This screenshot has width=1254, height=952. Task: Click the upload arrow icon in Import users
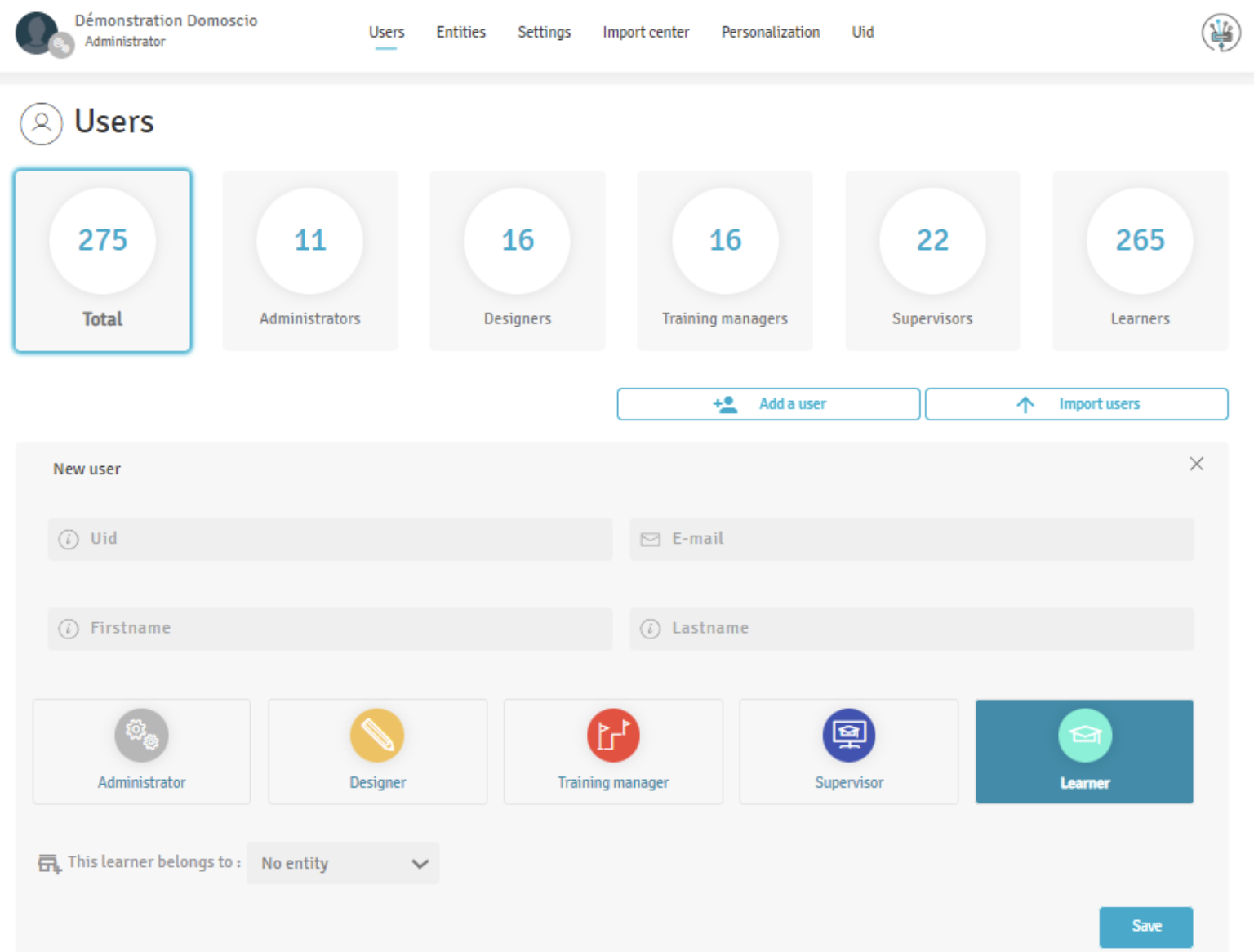tap(1025, 404)
